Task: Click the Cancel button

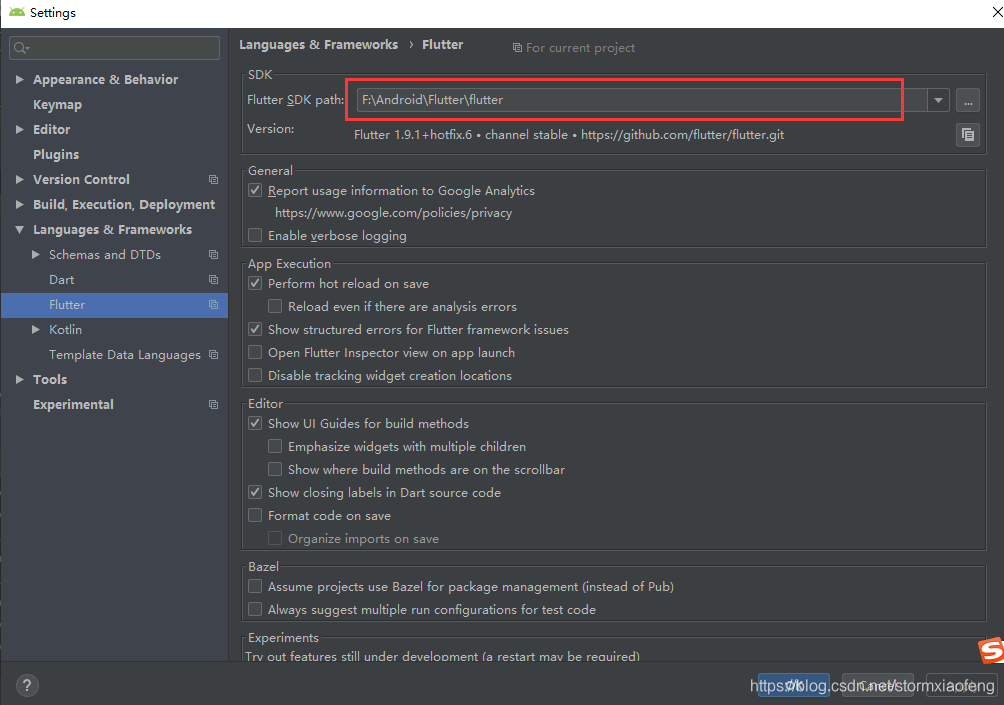Action: (878, 686)
